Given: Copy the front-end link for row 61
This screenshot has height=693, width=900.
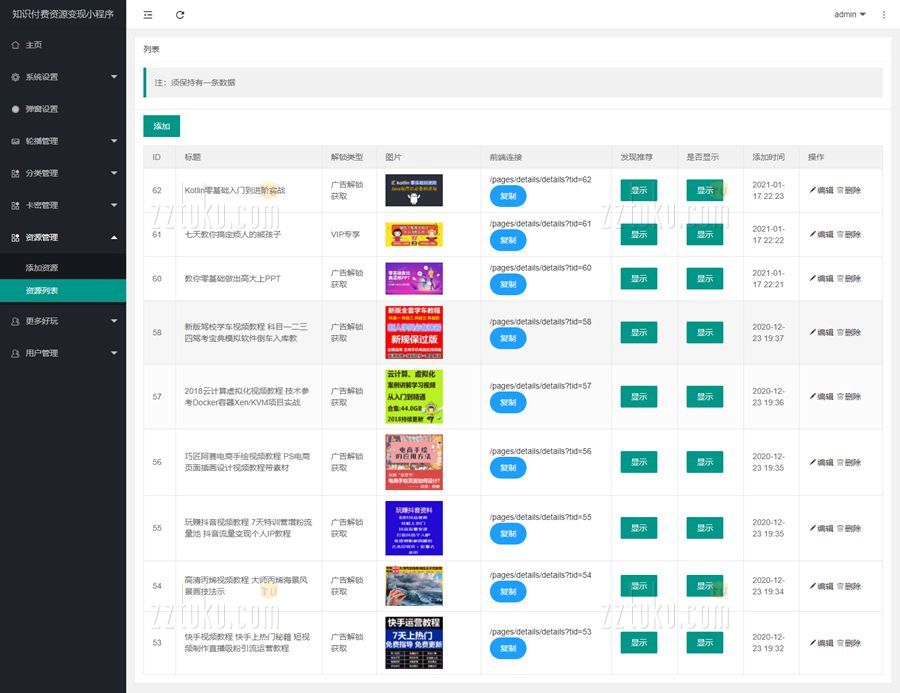Looking at the screenshot, I should point(508,240).
